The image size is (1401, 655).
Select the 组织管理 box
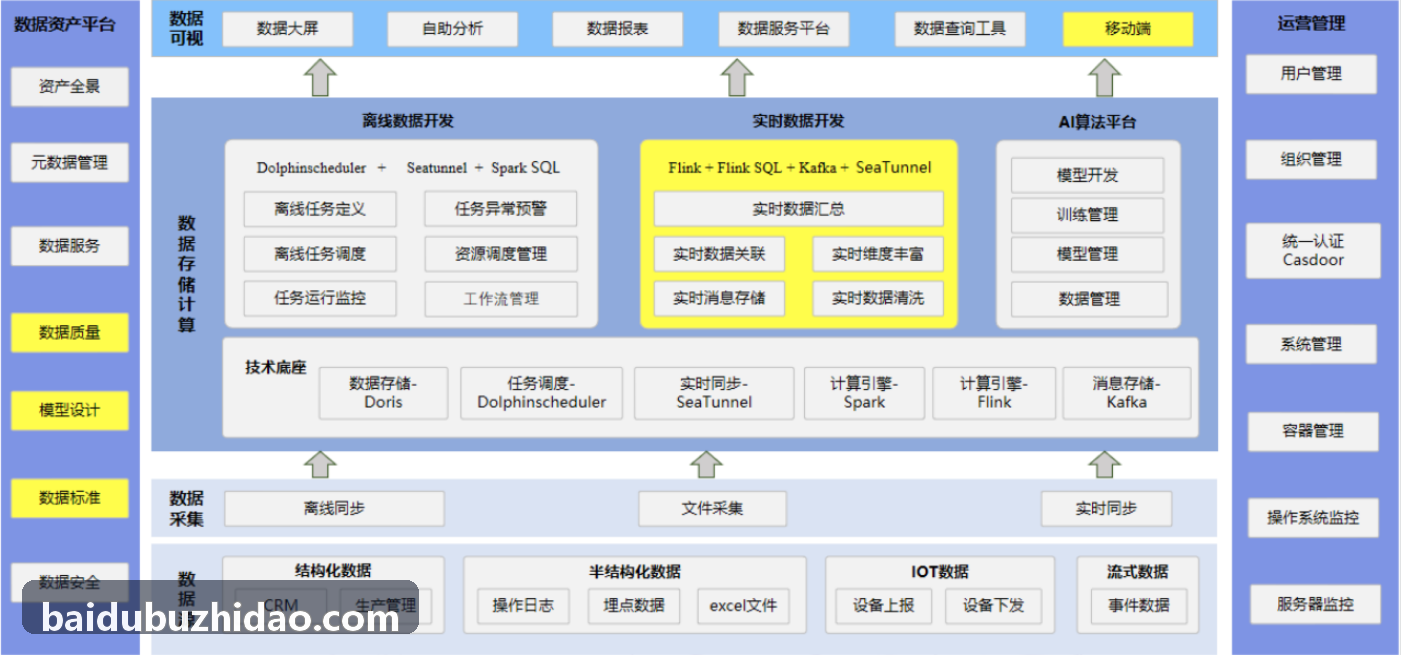pos(1311,159)
